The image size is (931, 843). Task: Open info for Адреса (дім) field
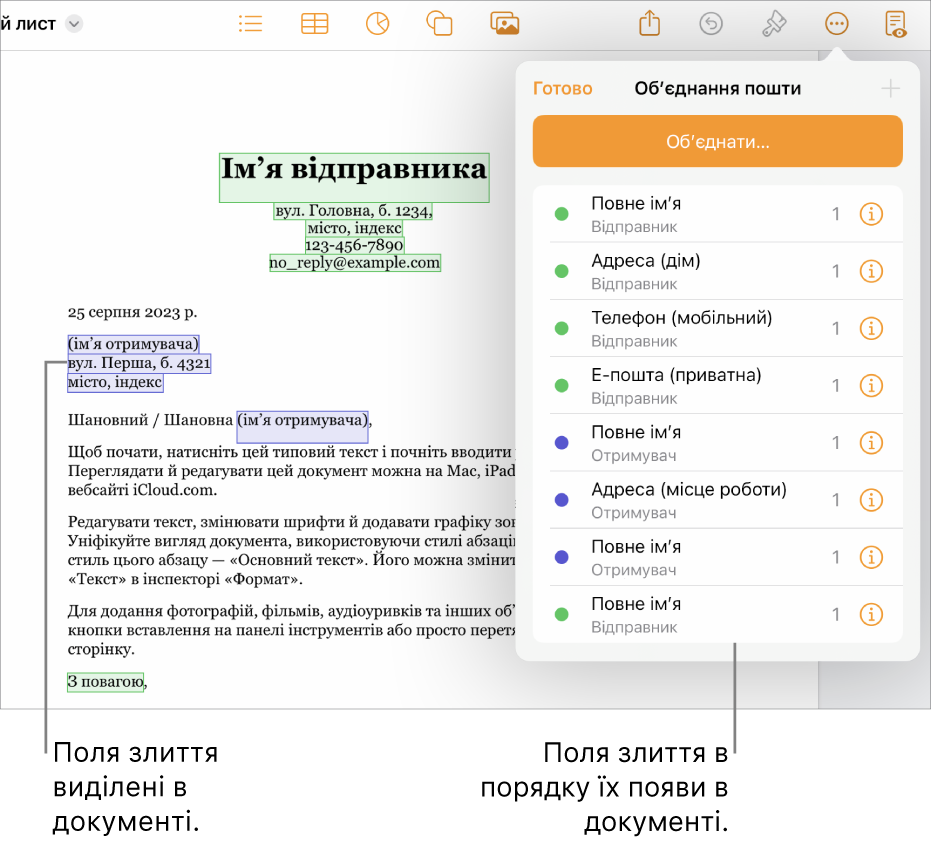[x=871, y=271]
